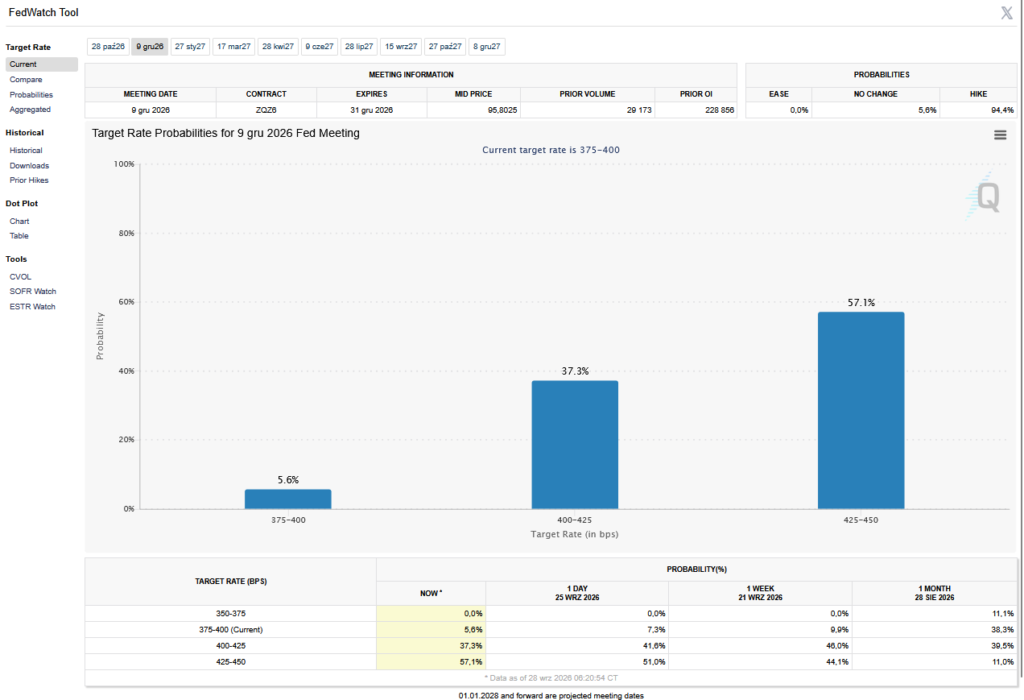Open Probabilities under Target Rate

pyautogui.click(x=31, y=95)
